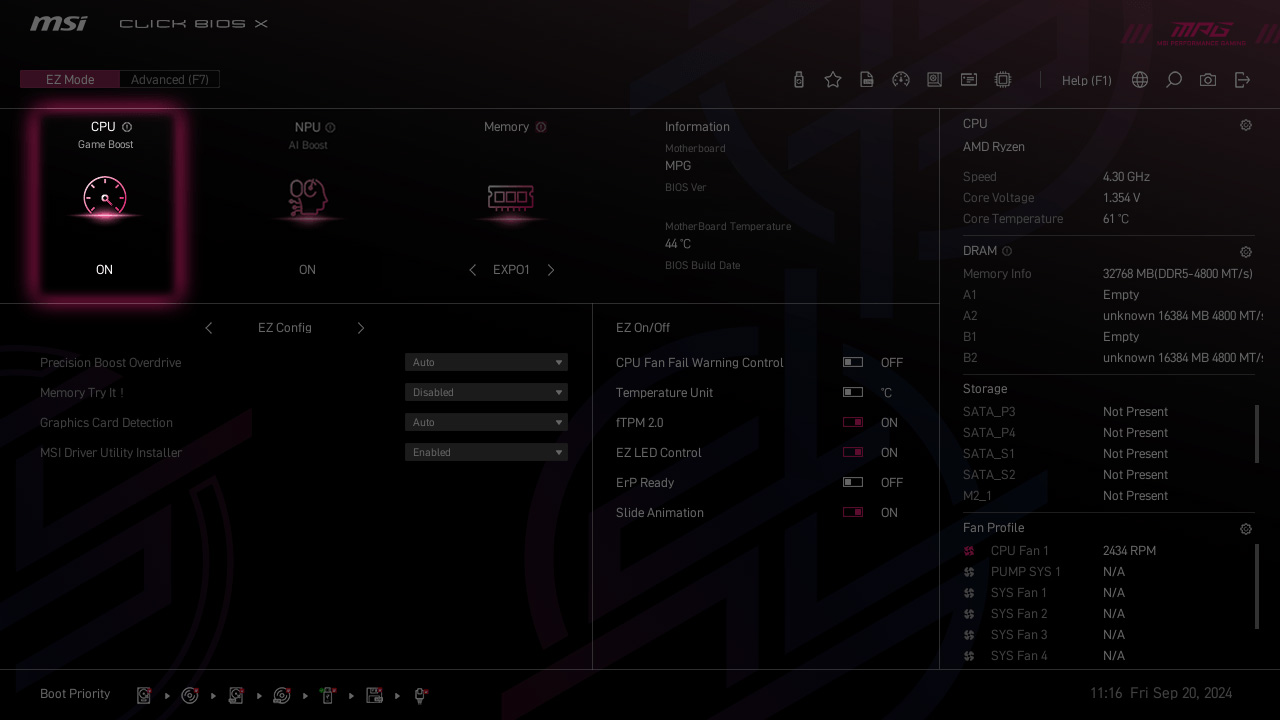Open the language globe icon
This screenshot has height=720, width=1280.
point(1140,80)
